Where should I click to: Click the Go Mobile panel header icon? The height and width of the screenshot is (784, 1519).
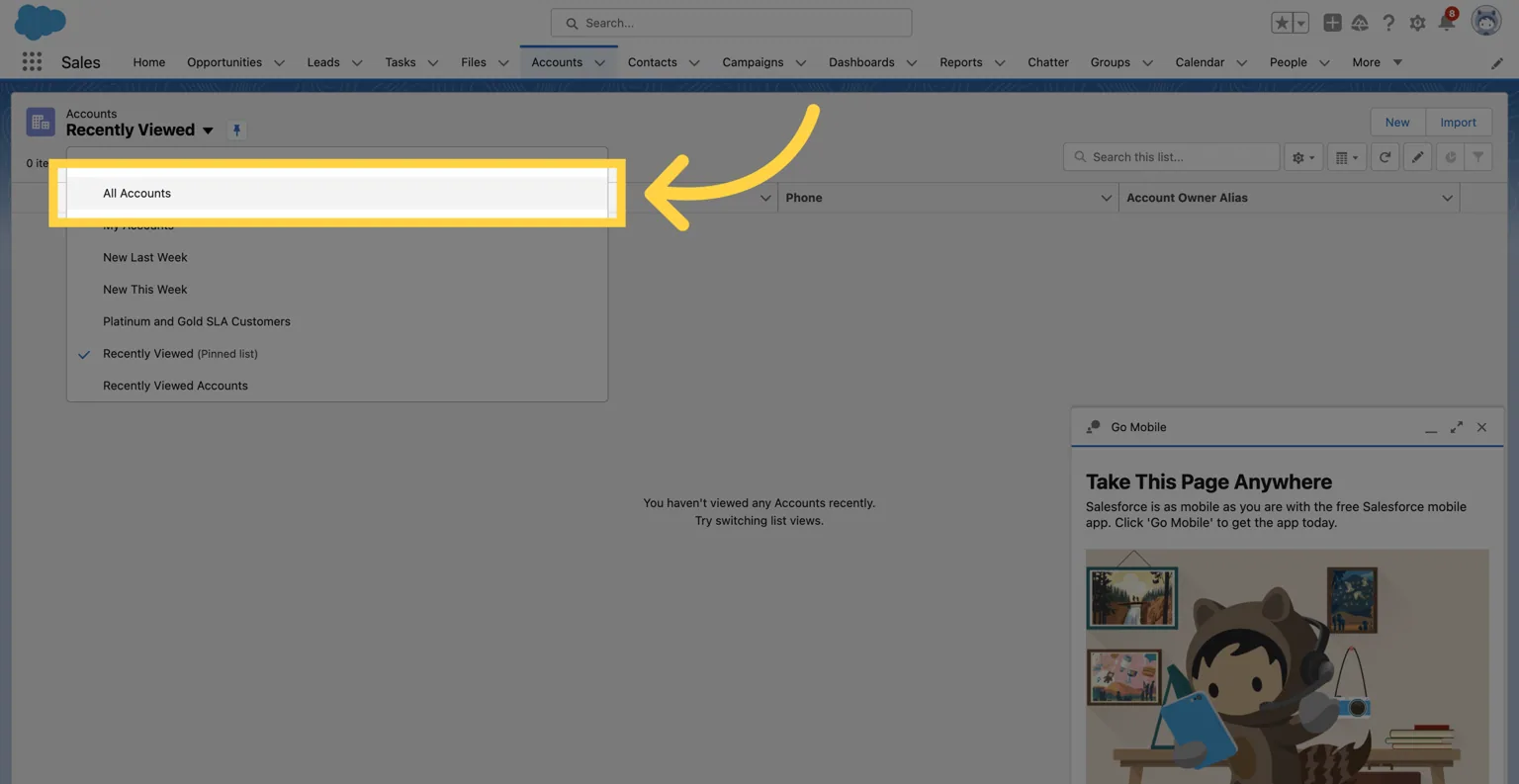coord(1093,427)
